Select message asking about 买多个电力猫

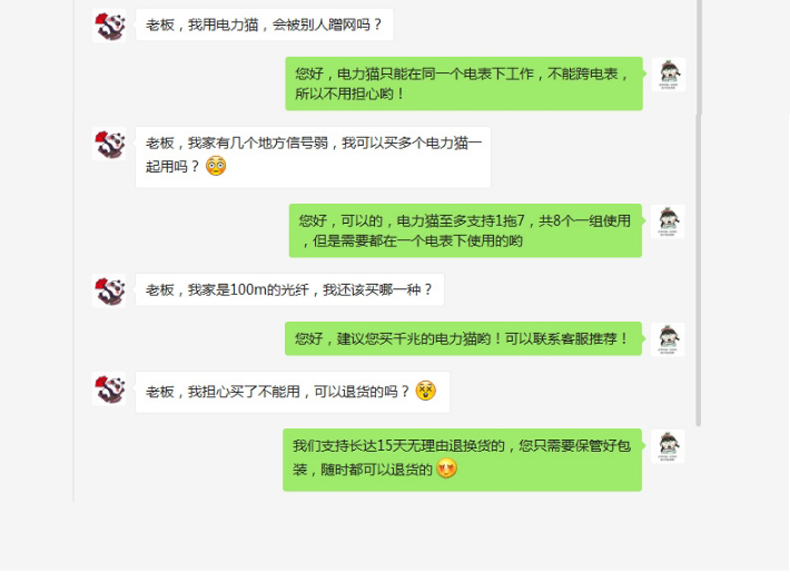(313, 157)
